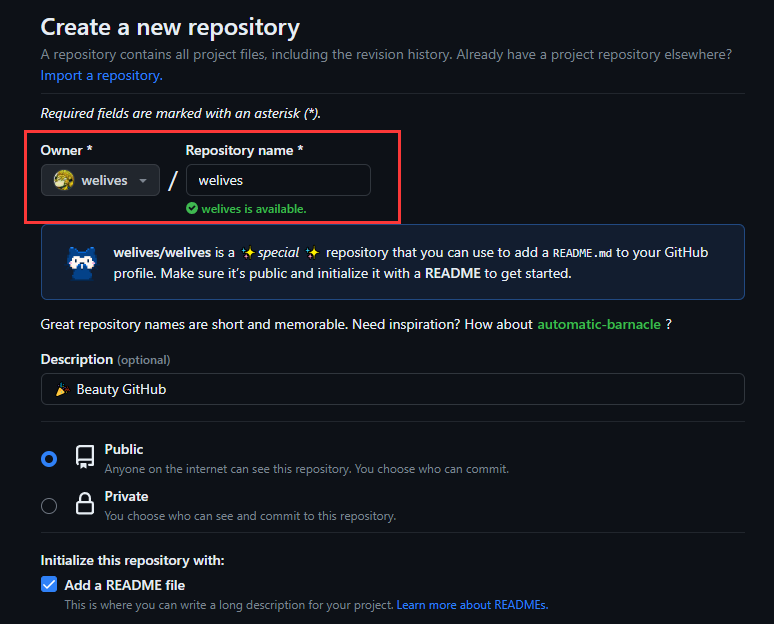Click the GitHub mascot cat icon
The width and height of the screenshot is (774, 624).
click(x=82, y=263)
